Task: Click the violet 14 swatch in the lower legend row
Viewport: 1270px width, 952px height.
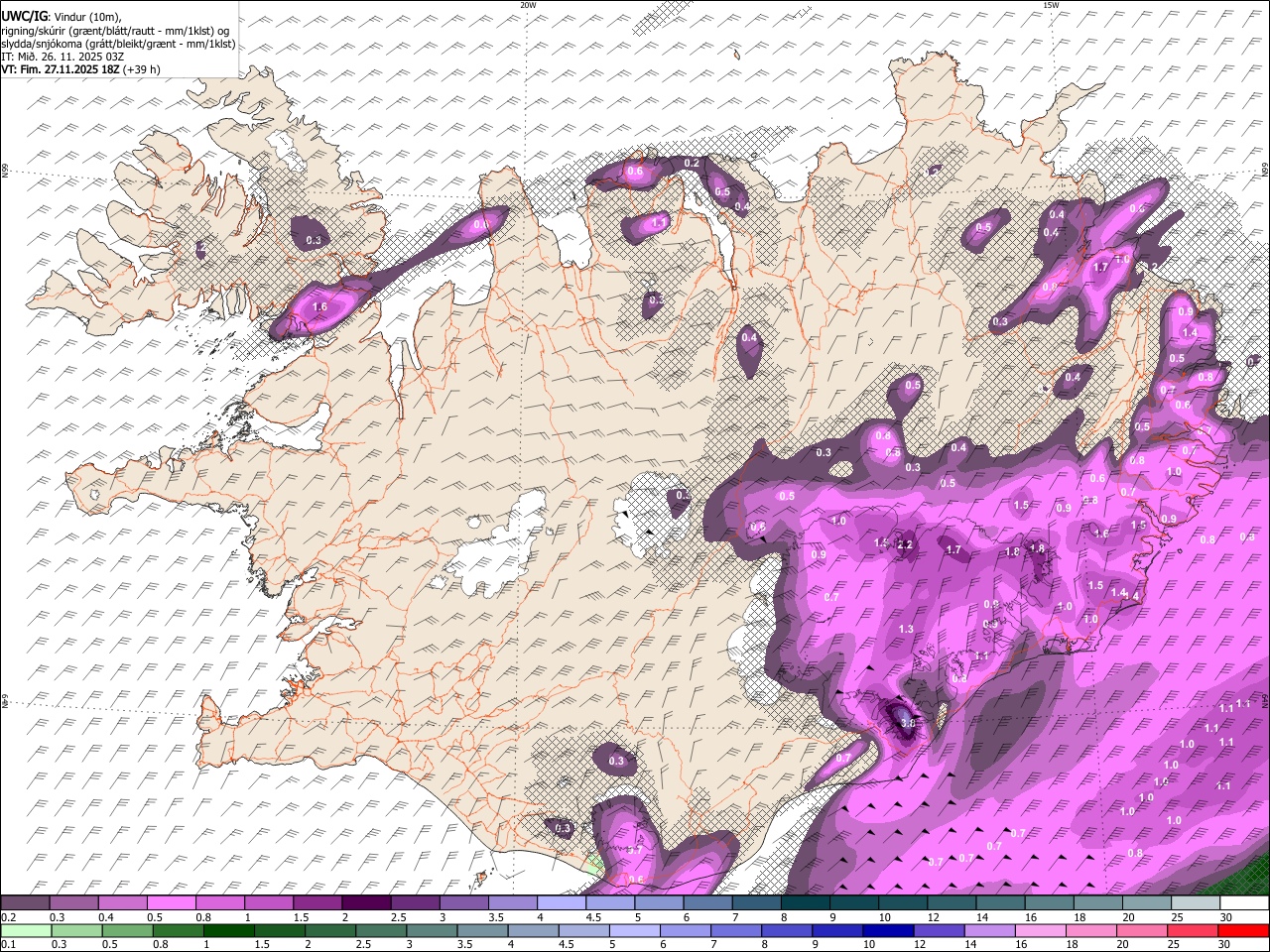Action: [988, 930]
